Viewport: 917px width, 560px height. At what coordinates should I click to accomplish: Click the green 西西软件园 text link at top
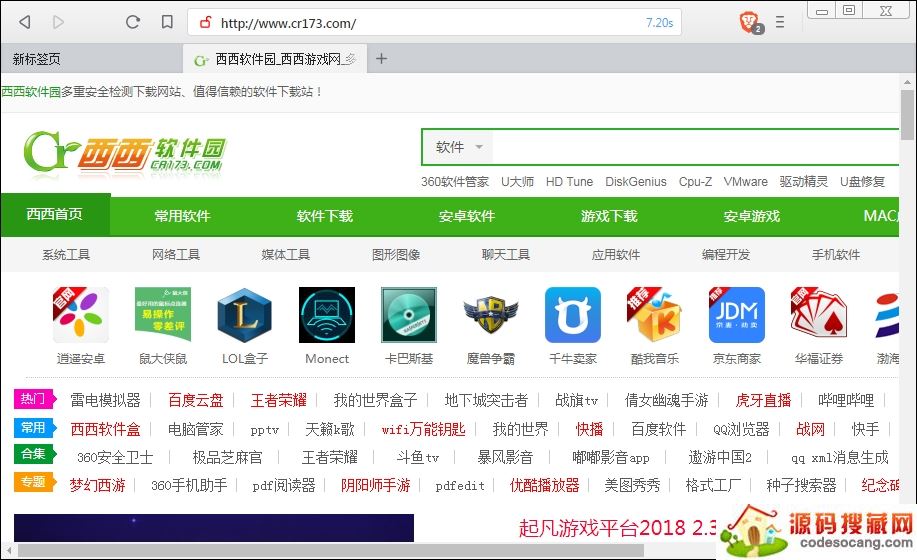point(31,92)
